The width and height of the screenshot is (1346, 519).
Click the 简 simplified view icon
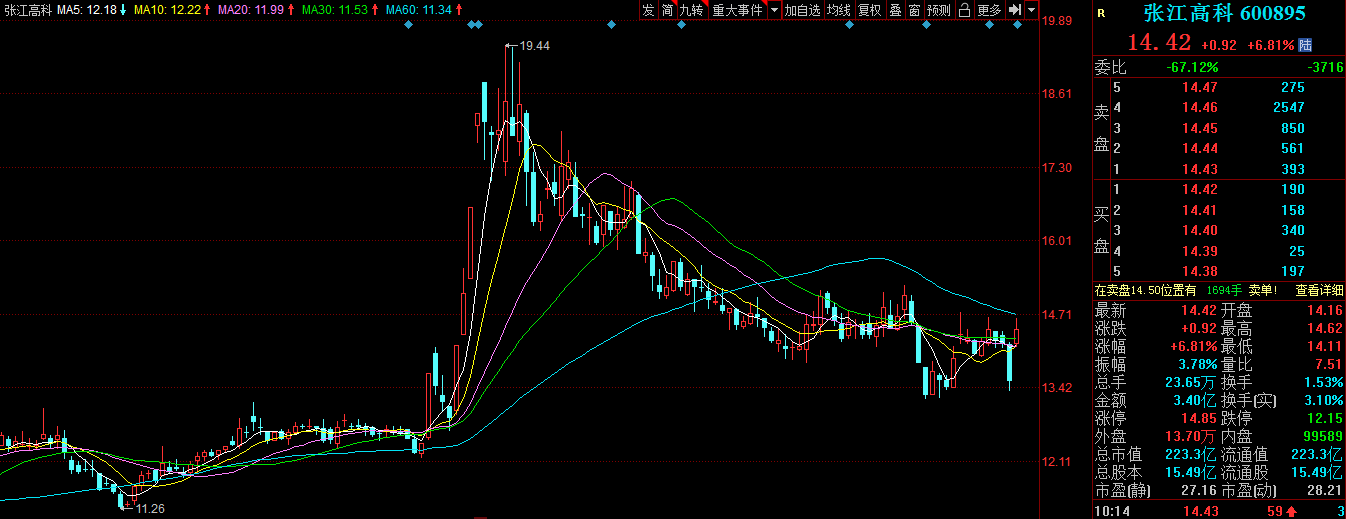tap(667, 10)
